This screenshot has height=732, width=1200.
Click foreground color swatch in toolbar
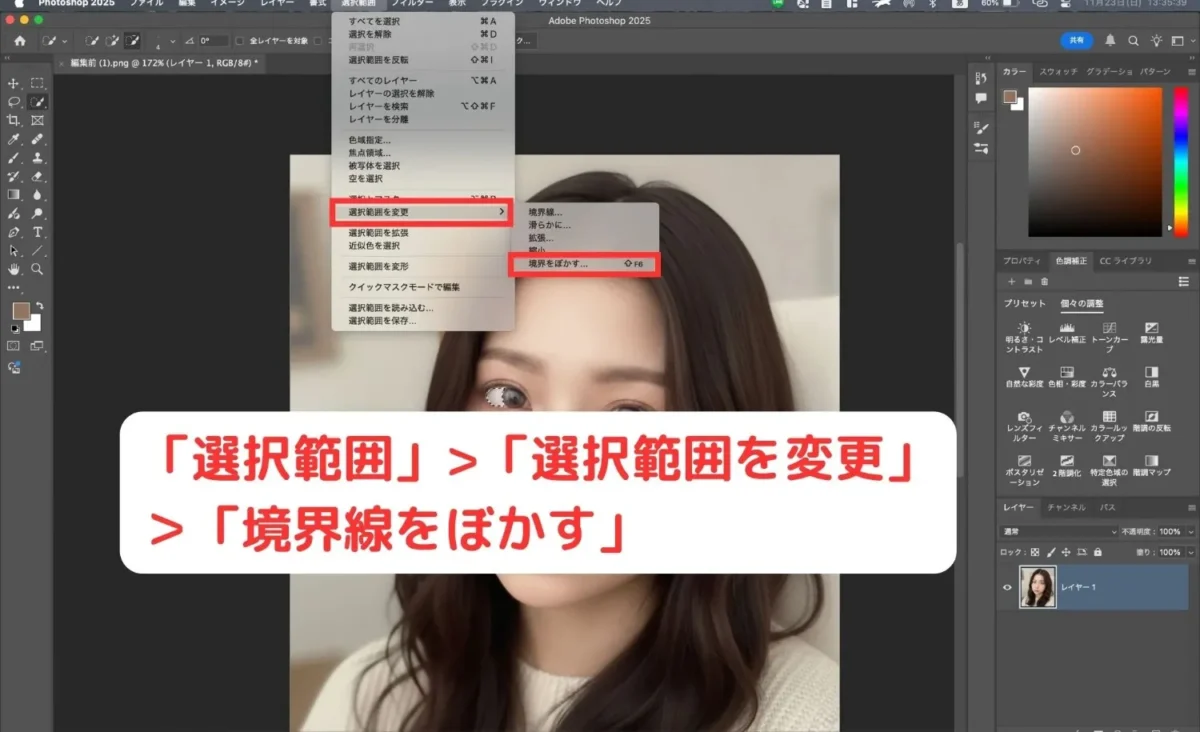[21, 311]
